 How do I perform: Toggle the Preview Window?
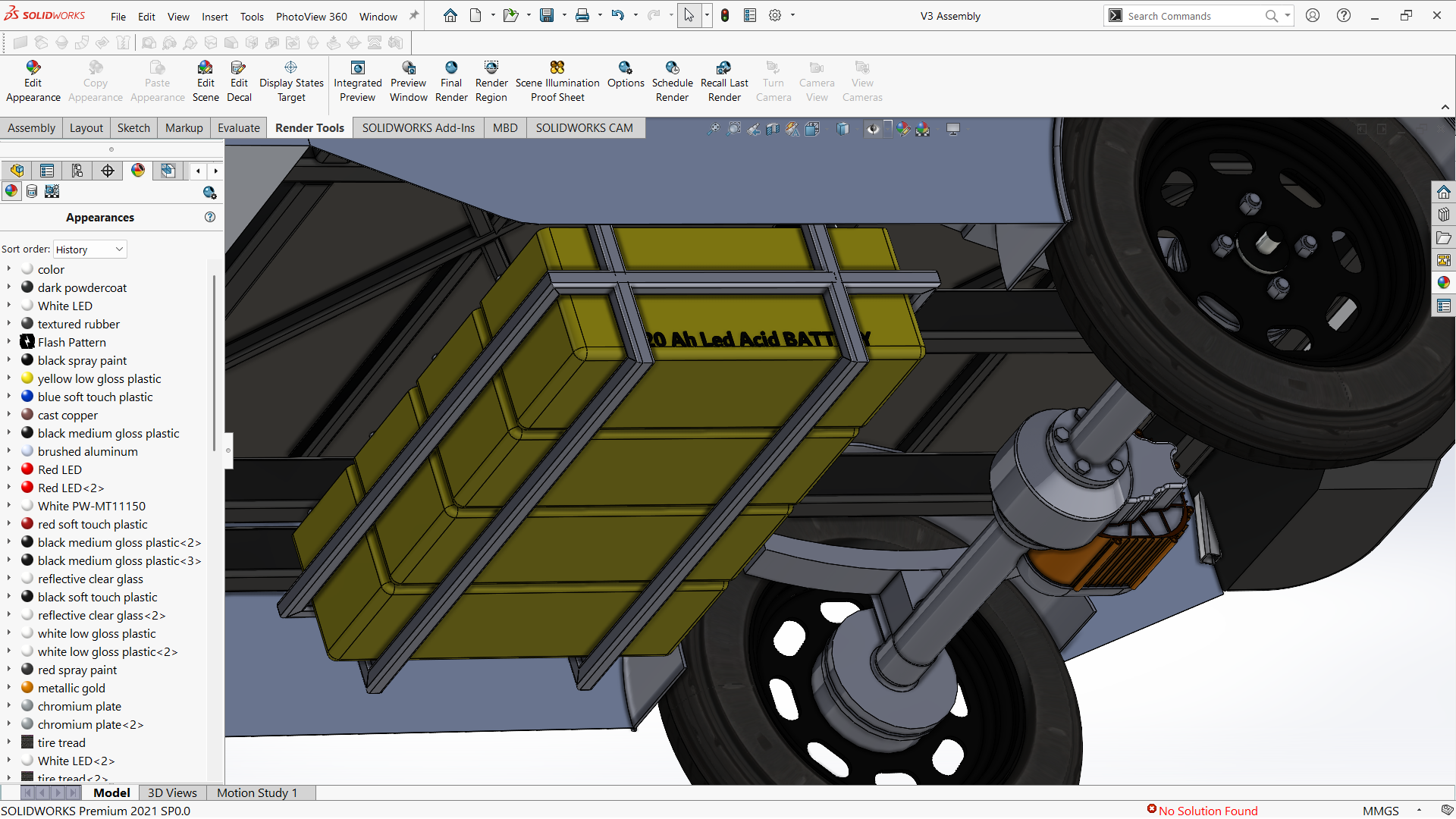pos(409,81)
